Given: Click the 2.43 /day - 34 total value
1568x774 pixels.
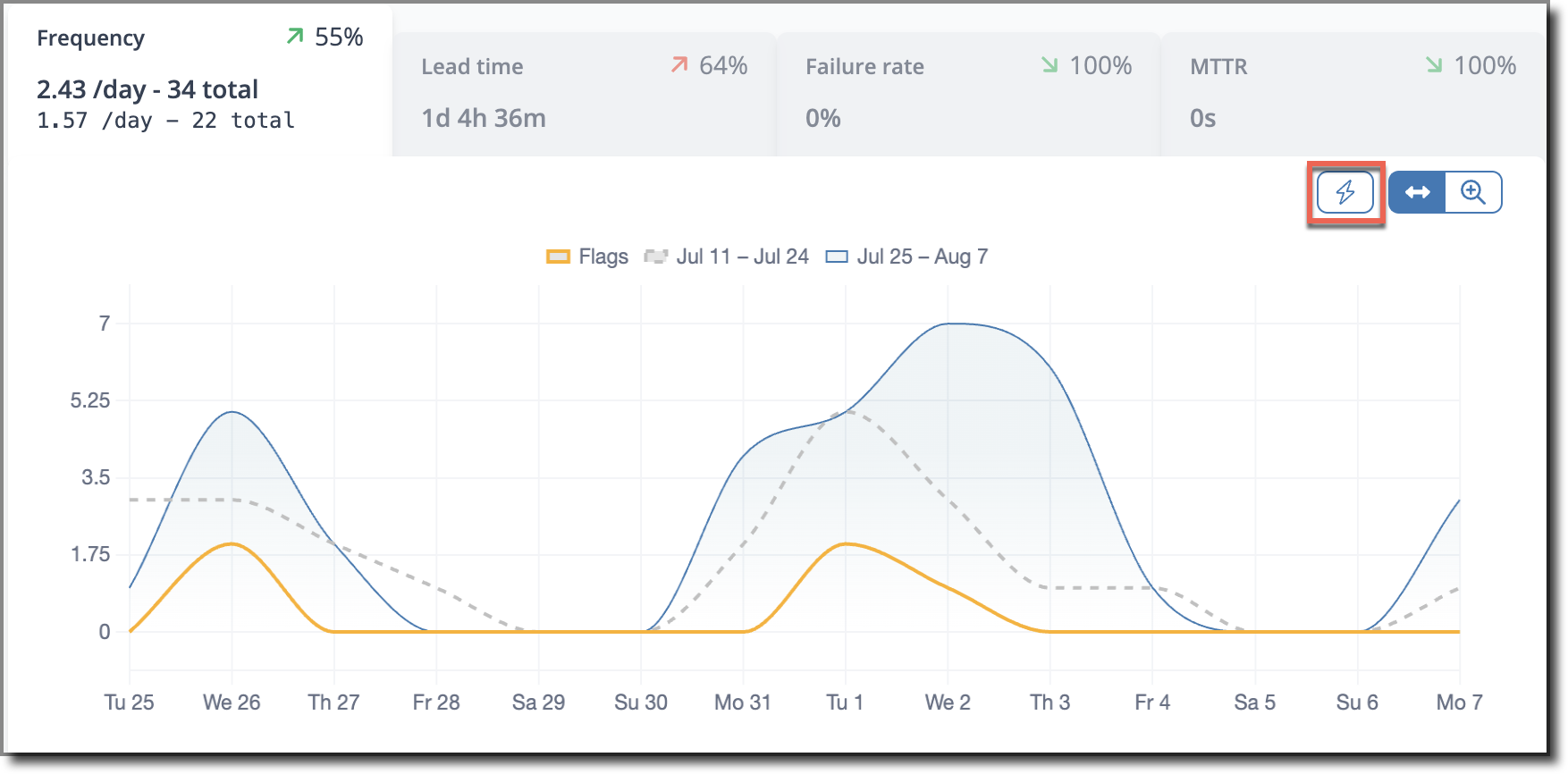Looking at the screenshot, I should point(148,89).
